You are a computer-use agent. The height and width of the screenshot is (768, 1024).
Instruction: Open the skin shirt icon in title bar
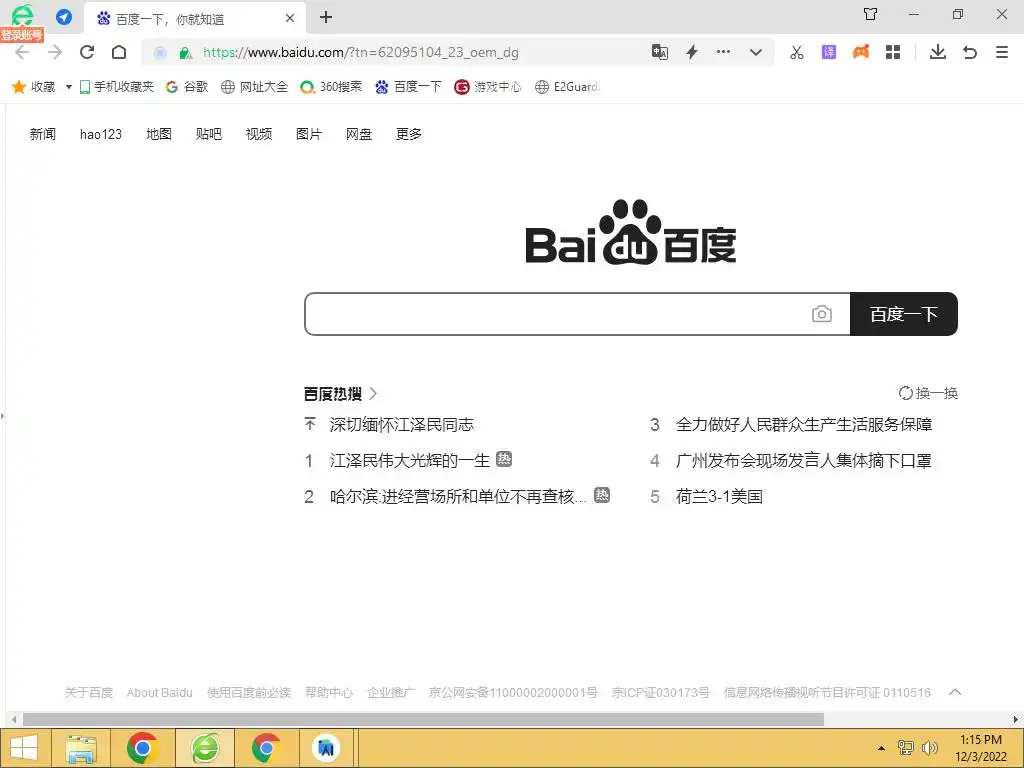tap(871, 14)
